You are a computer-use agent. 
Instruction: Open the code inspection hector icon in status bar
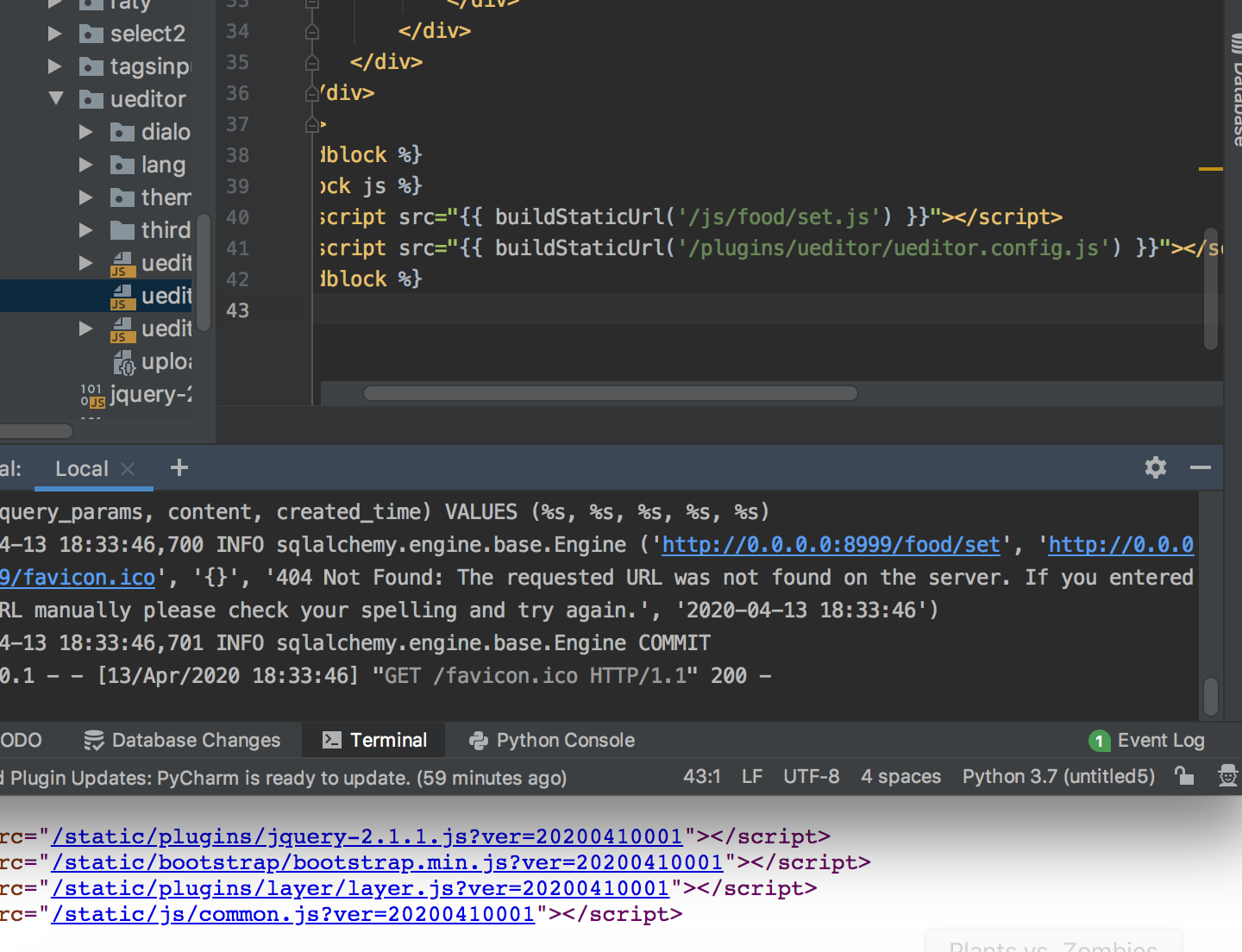pyautogui.click(x=1227, y=776)
